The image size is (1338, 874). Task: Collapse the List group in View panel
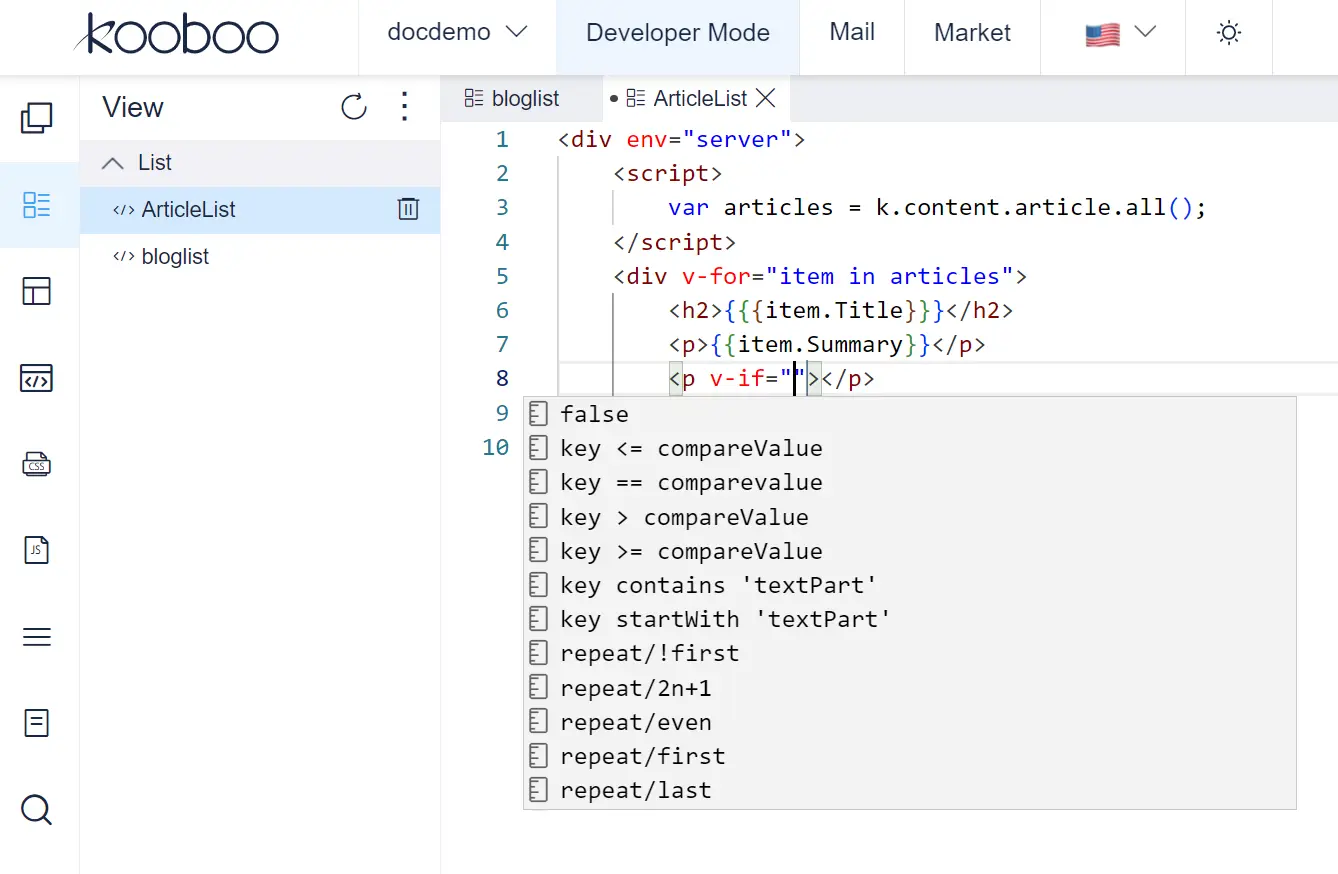click(114, 163)
